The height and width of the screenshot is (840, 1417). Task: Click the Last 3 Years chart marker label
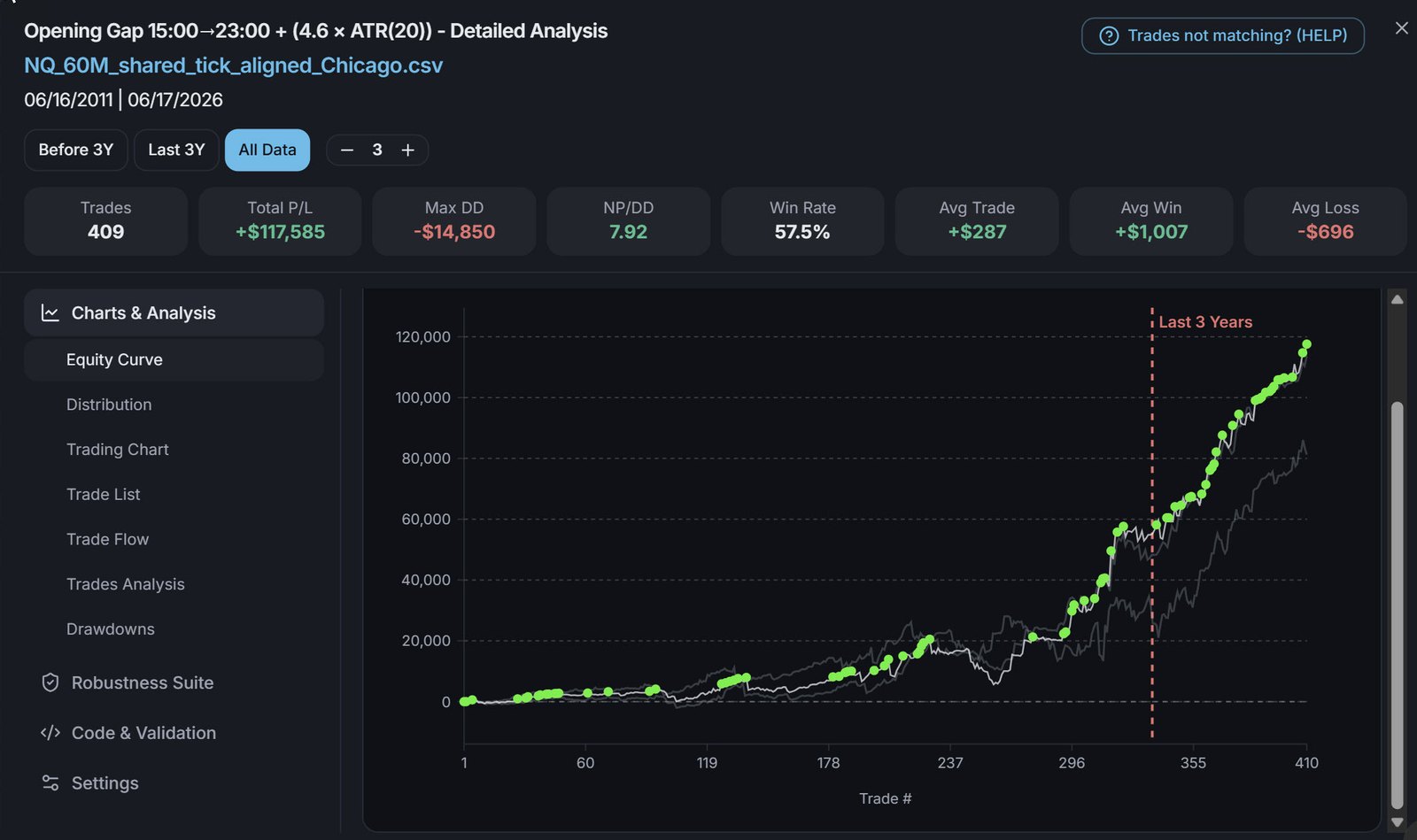[1205, 322]
